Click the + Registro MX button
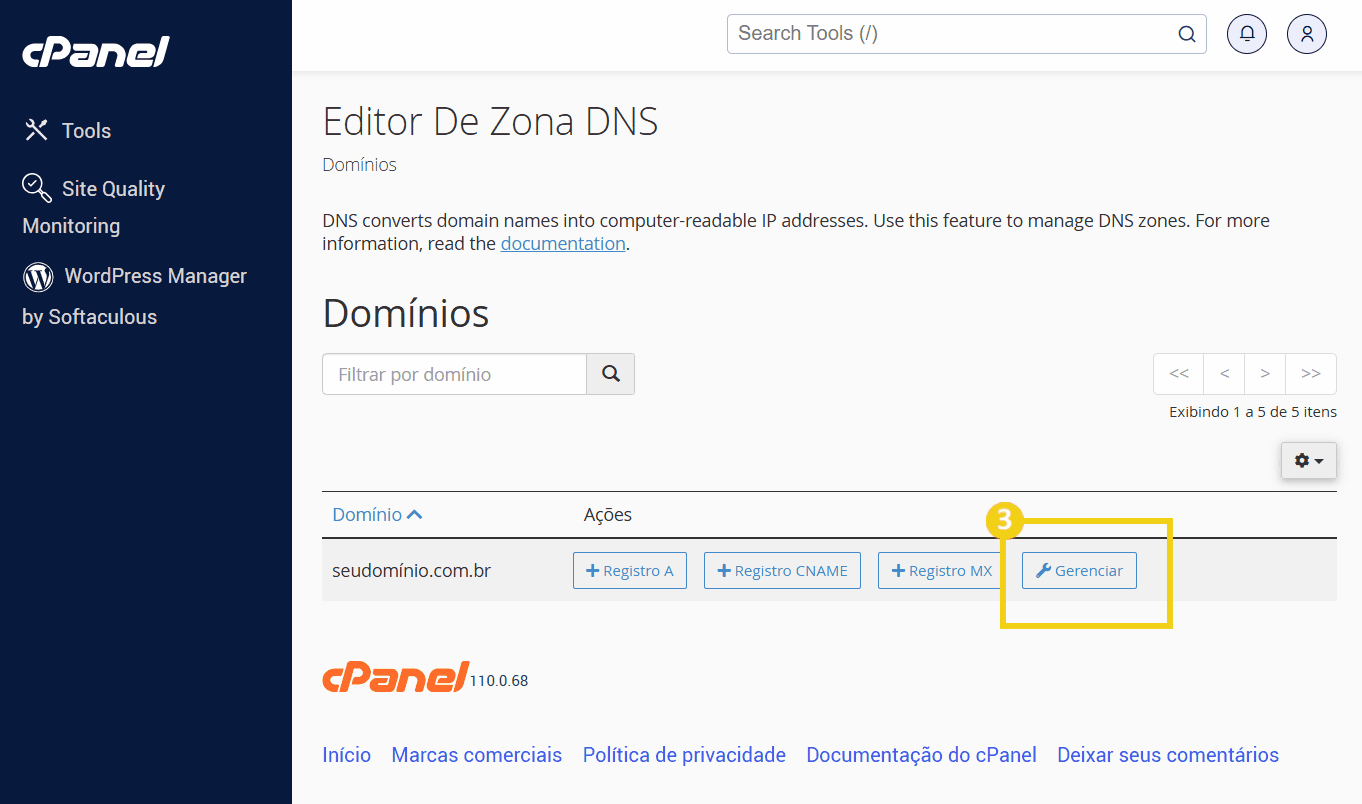 941,570
